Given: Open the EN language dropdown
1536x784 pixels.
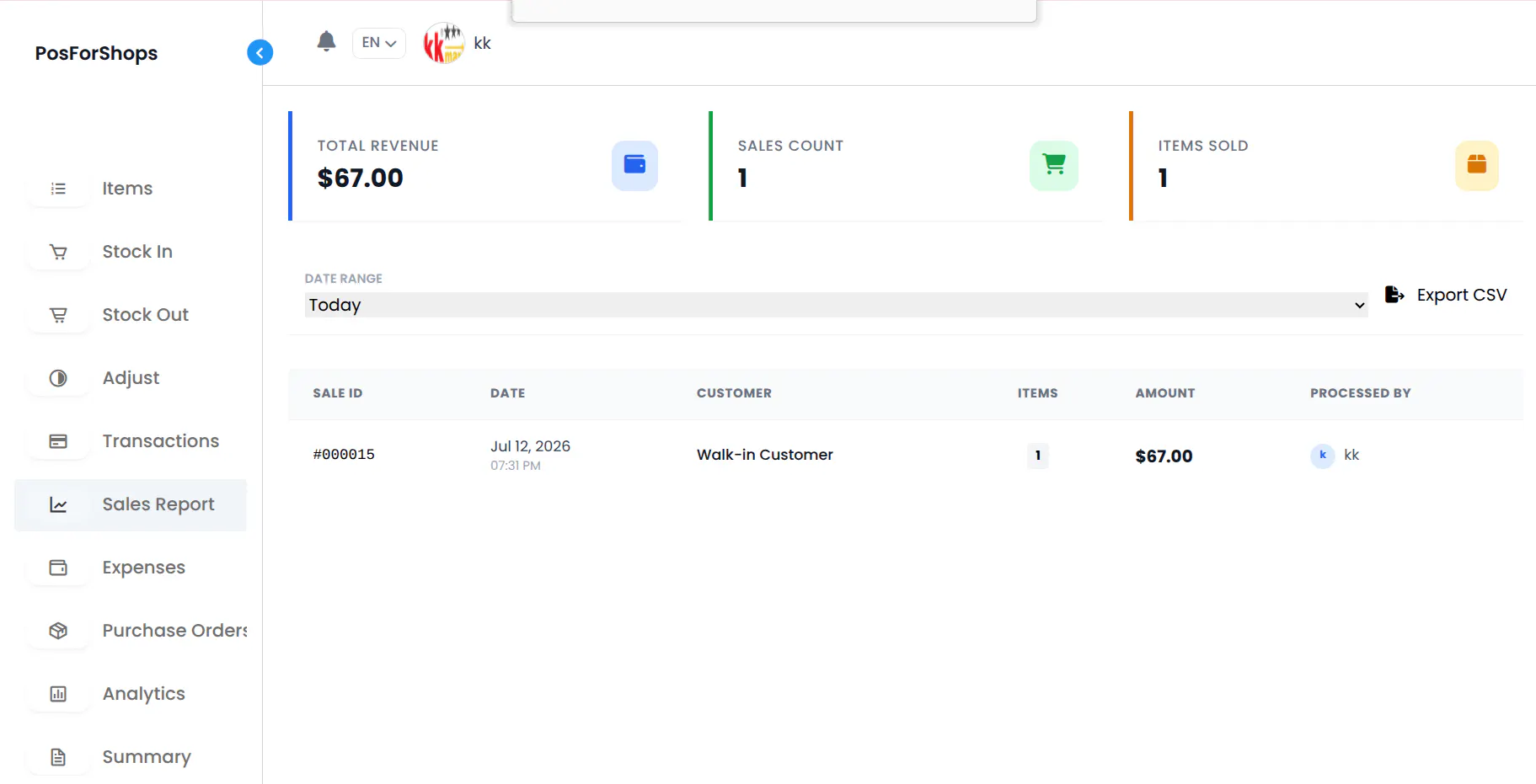Looking at the screenshot, I should pyautogui.click(x=379, y=43).
